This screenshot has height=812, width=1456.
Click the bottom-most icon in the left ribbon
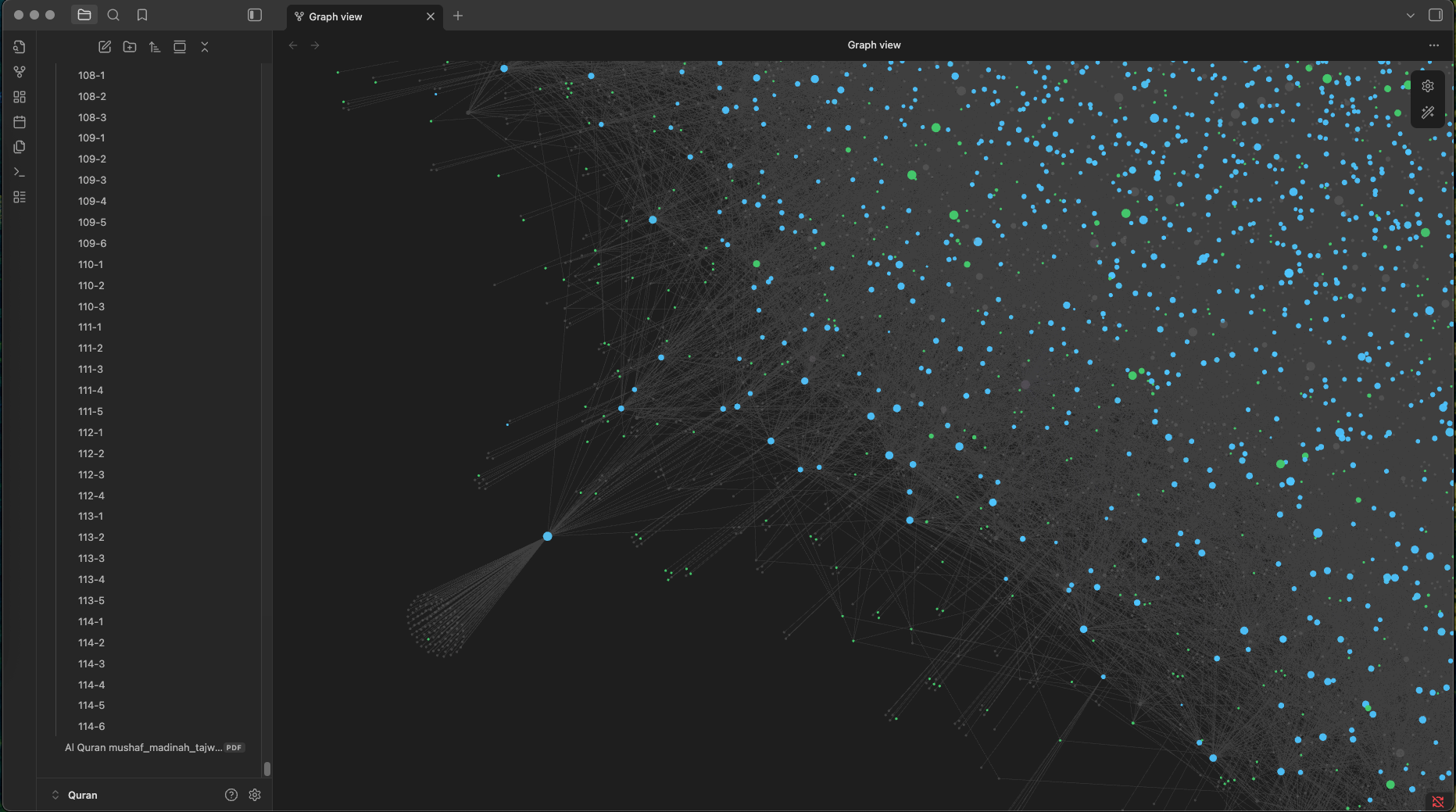[20, 197]
